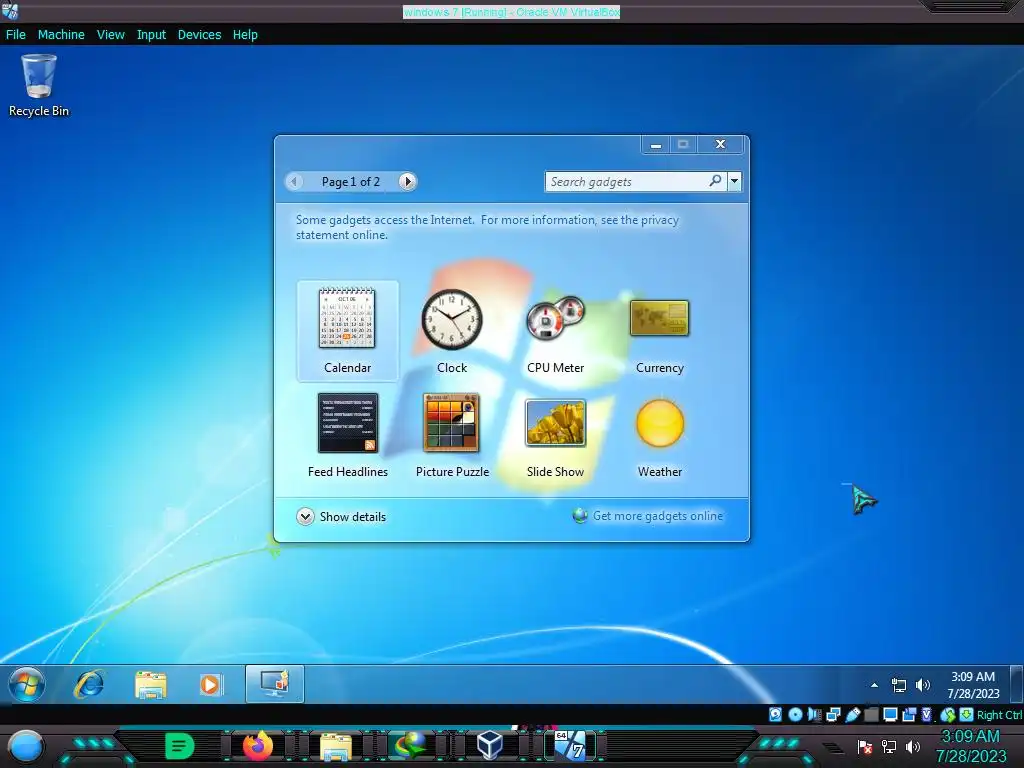
Task: Click VirtualBox hard disk activity indicator
Action: click(775, 714)
